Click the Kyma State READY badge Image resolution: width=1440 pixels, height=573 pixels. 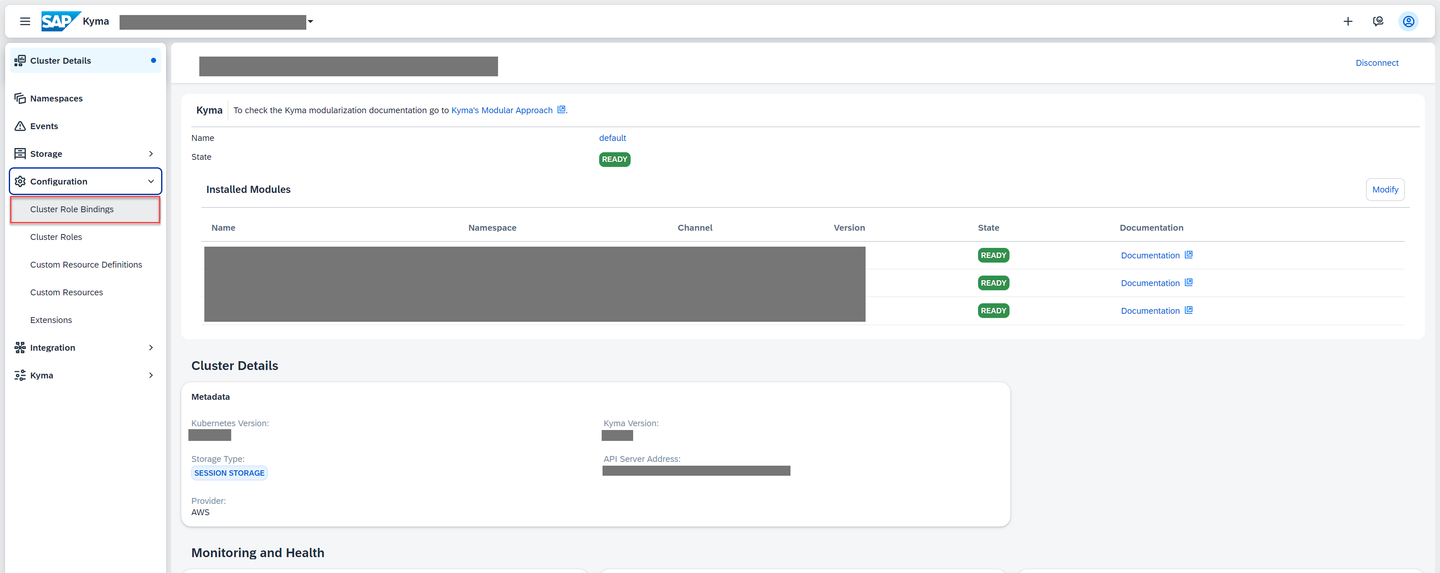[x=615, y=159]
